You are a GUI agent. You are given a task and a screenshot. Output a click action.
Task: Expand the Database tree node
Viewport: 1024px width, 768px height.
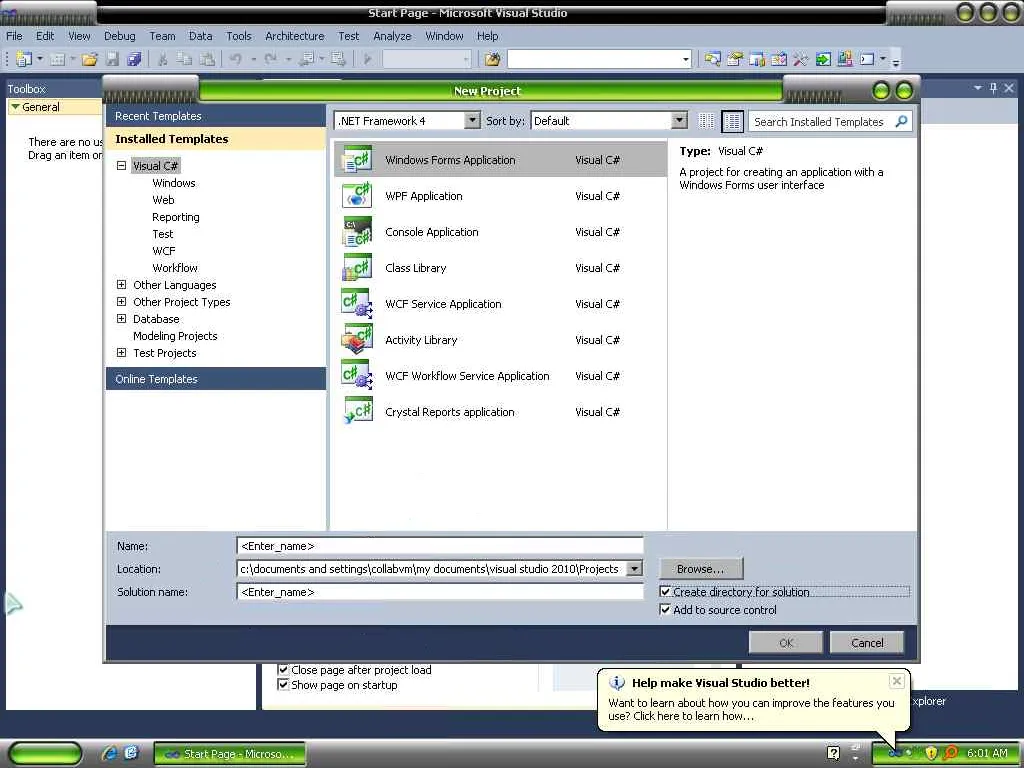pos(121,318)
